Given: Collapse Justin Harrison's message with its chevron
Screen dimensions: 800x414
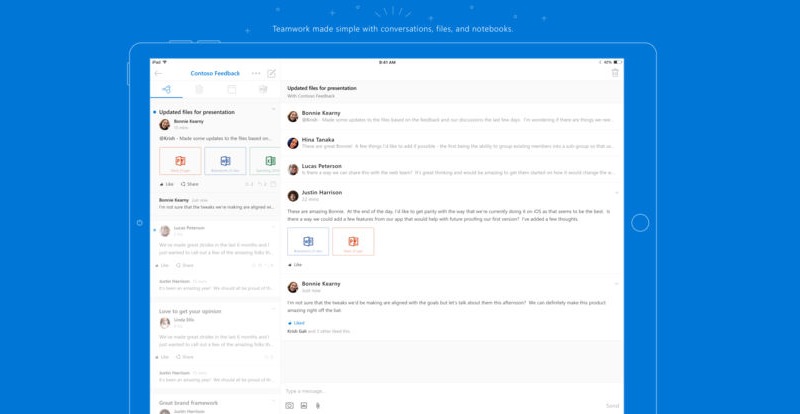Looking at the screenshot, I should click(x=616, y=193).
